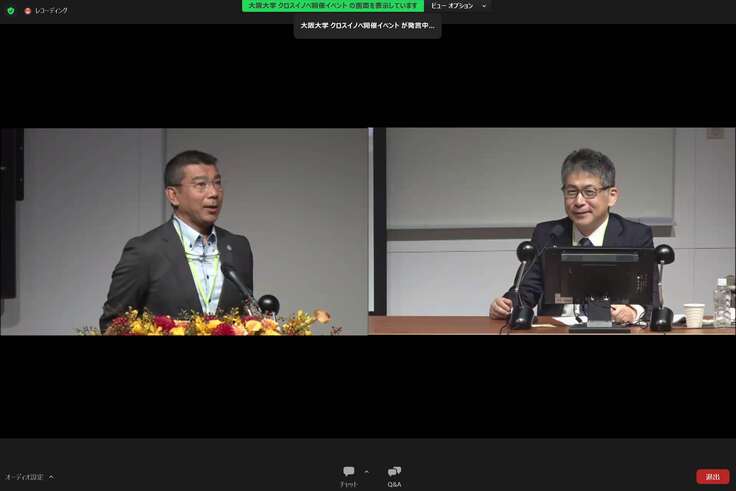The image size is (736, 491).
Task: Click the チャット text label
Action: (348, 484)
